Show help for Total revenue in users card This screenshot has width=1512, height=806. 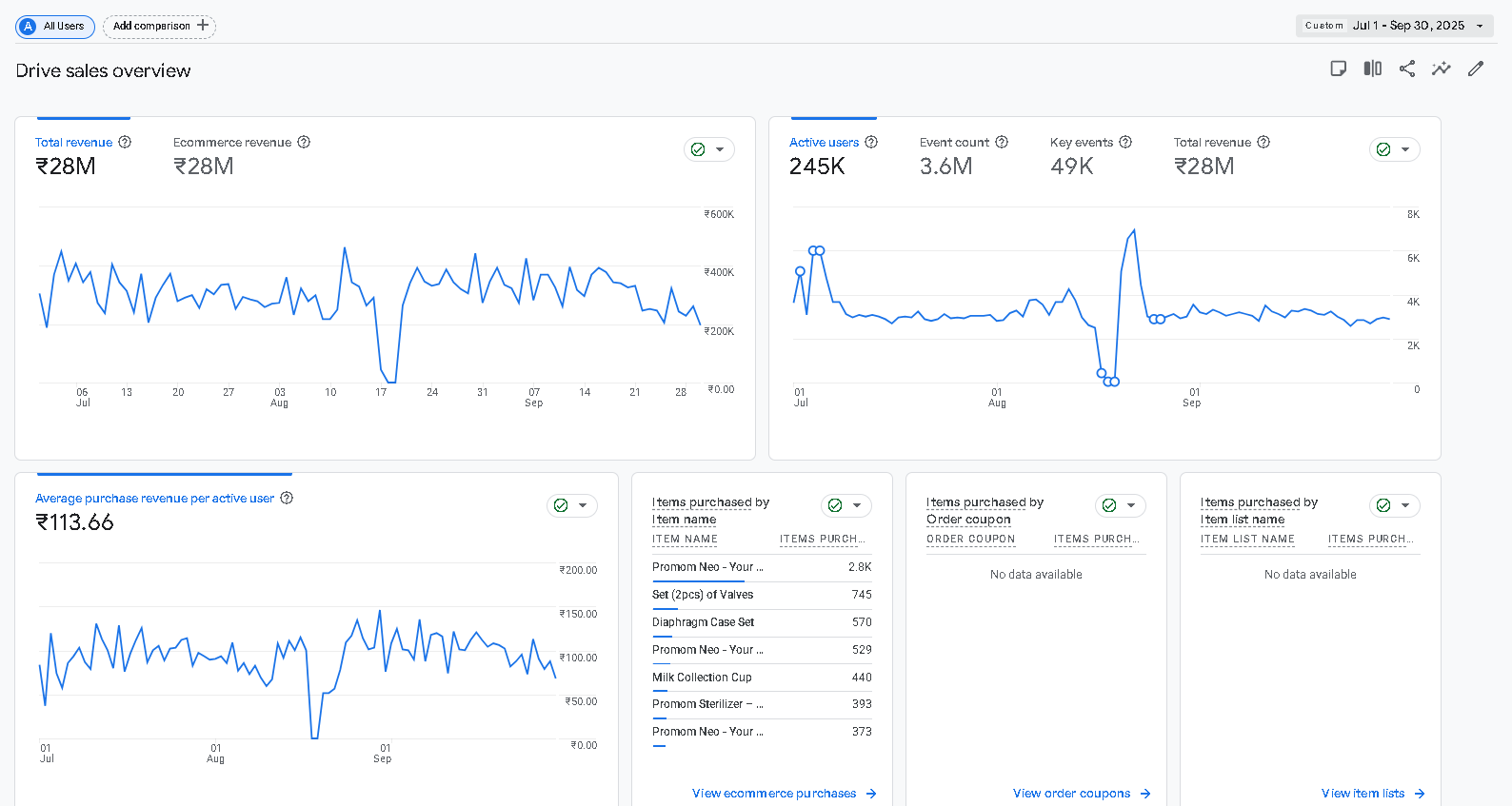tap(1263, 142)
